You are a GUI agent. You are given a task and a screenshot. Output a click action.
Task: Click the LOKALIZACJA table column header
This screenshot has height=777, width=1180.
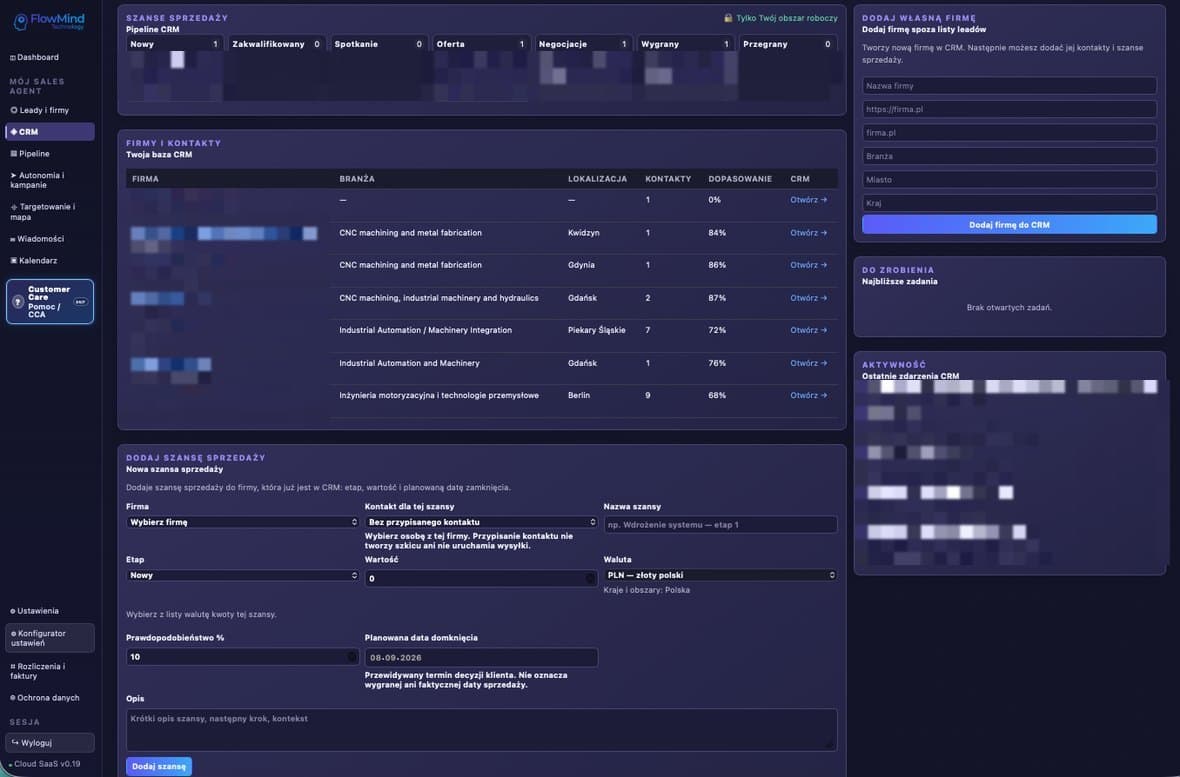[x=598, y=179]
